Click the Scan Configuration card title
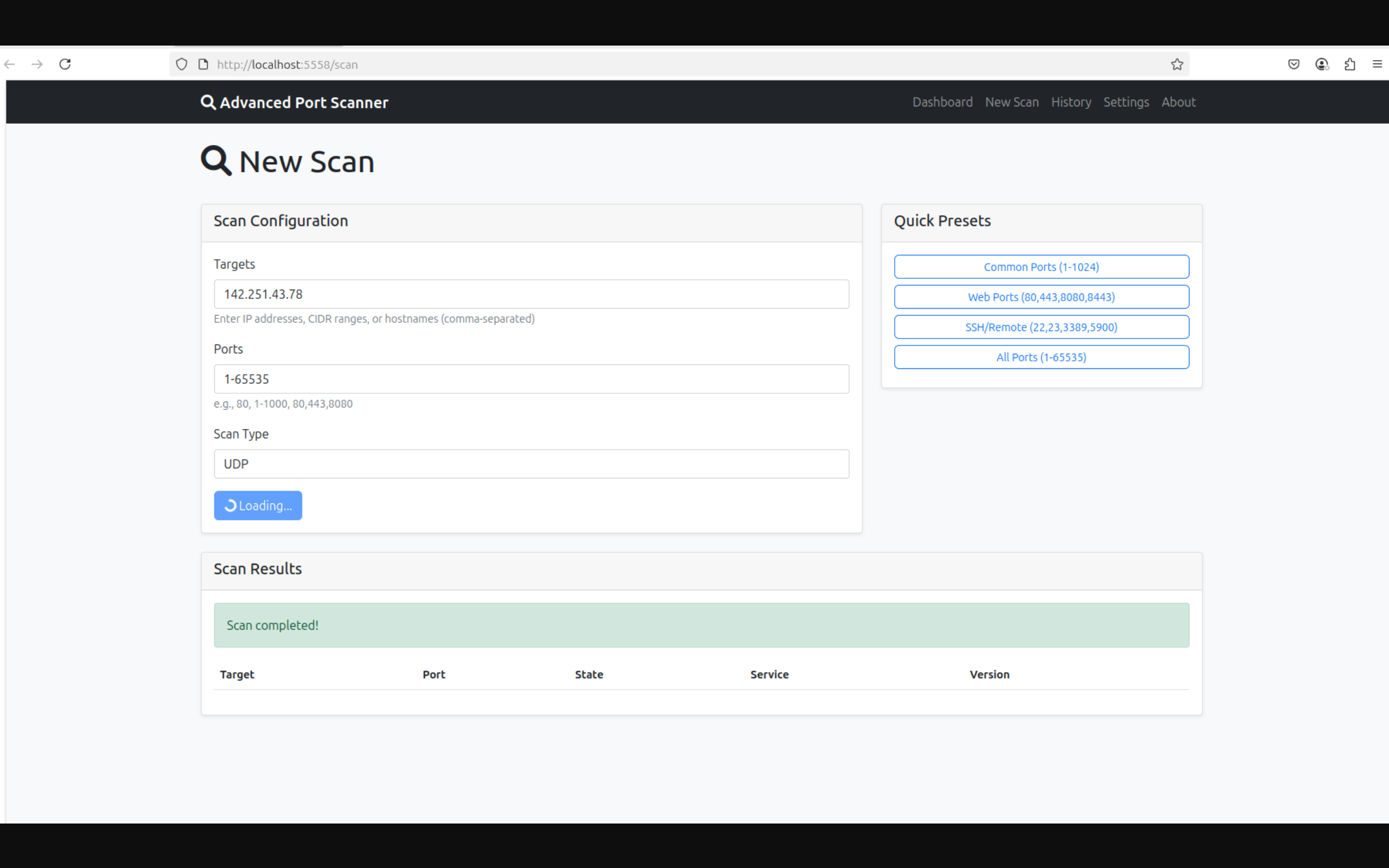This screenshot has height=868, width=1389. pos(281,221)
